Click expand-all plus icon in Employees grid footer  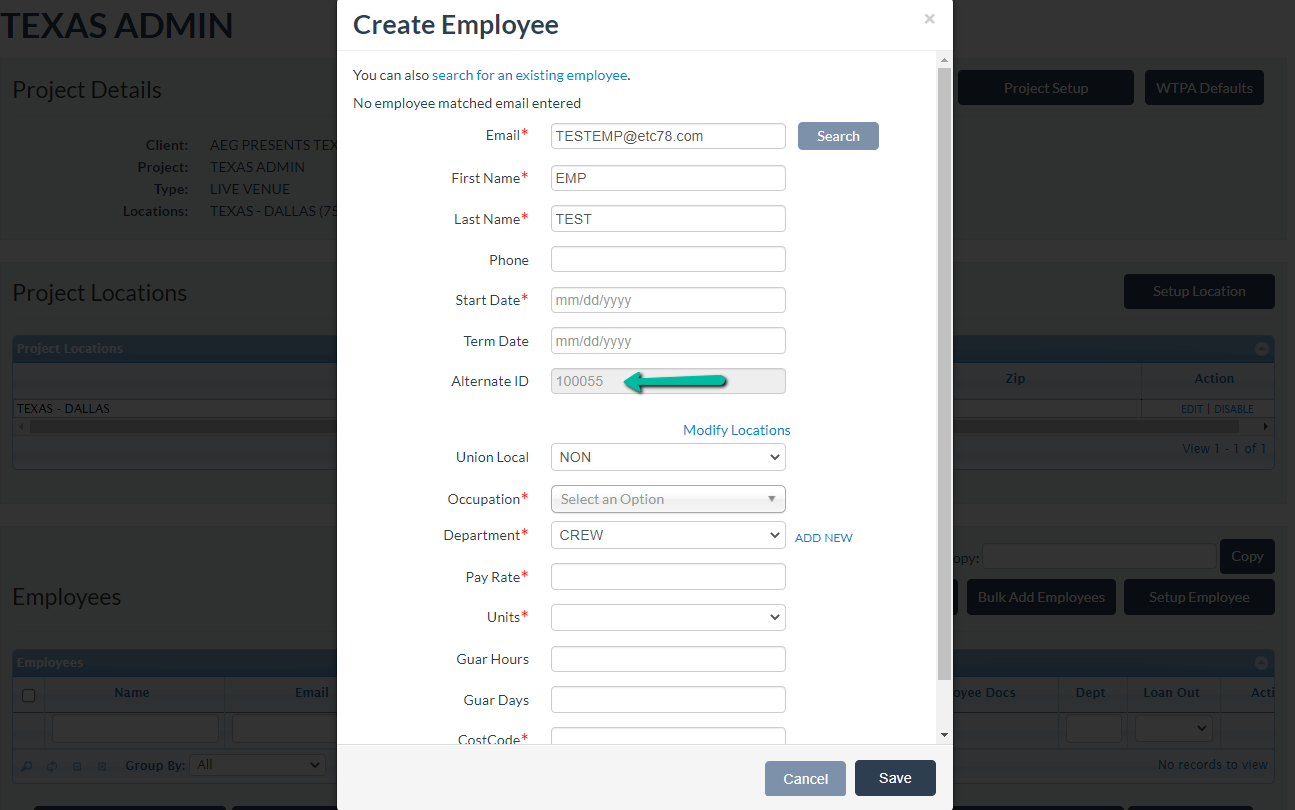101,766
